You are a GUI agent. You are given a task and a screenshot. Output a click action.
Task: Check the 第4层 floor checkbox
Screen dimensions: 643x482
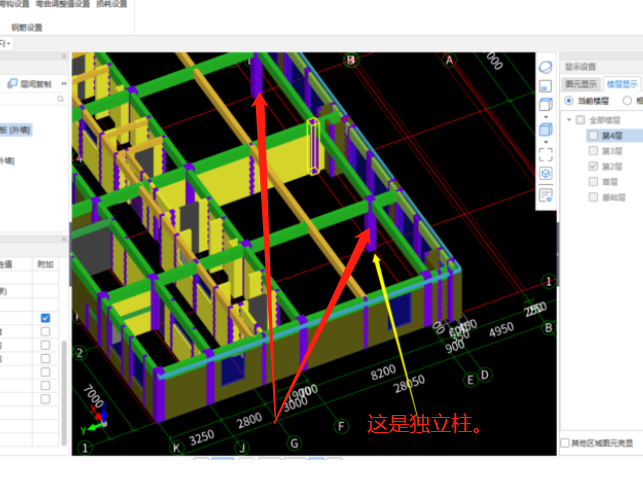pyautogui.click(x=593, y=135)
